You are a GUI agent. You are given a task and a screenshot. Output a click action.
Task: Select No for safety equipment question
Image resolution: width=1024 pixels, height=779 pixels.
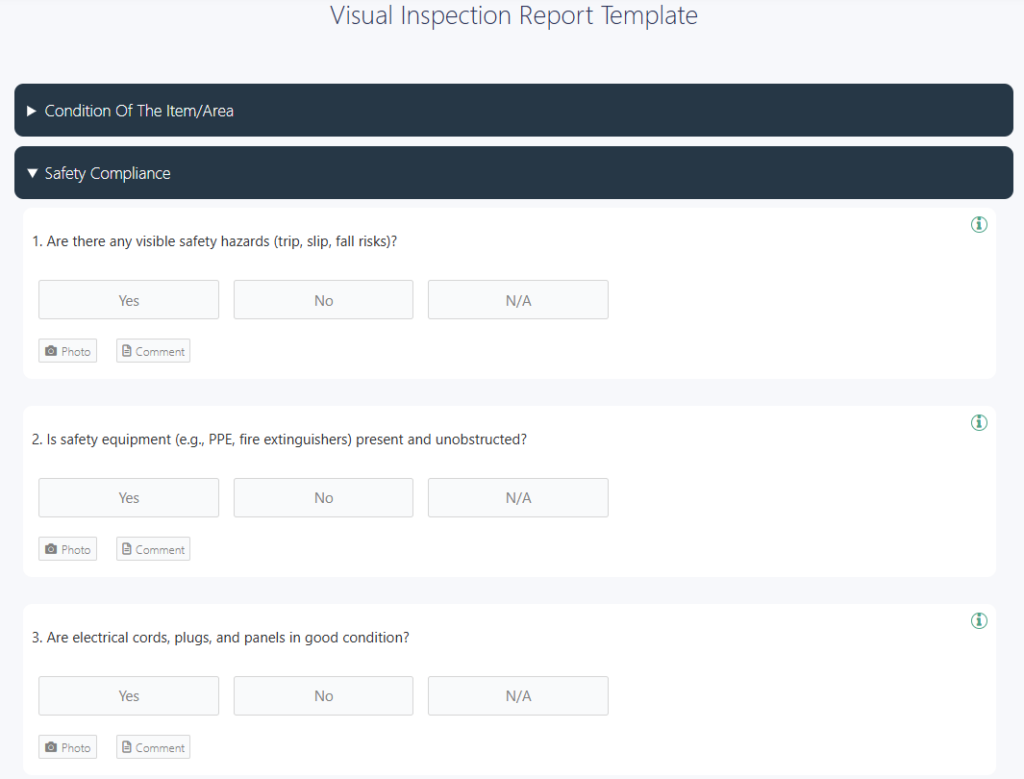click(323, 497)
